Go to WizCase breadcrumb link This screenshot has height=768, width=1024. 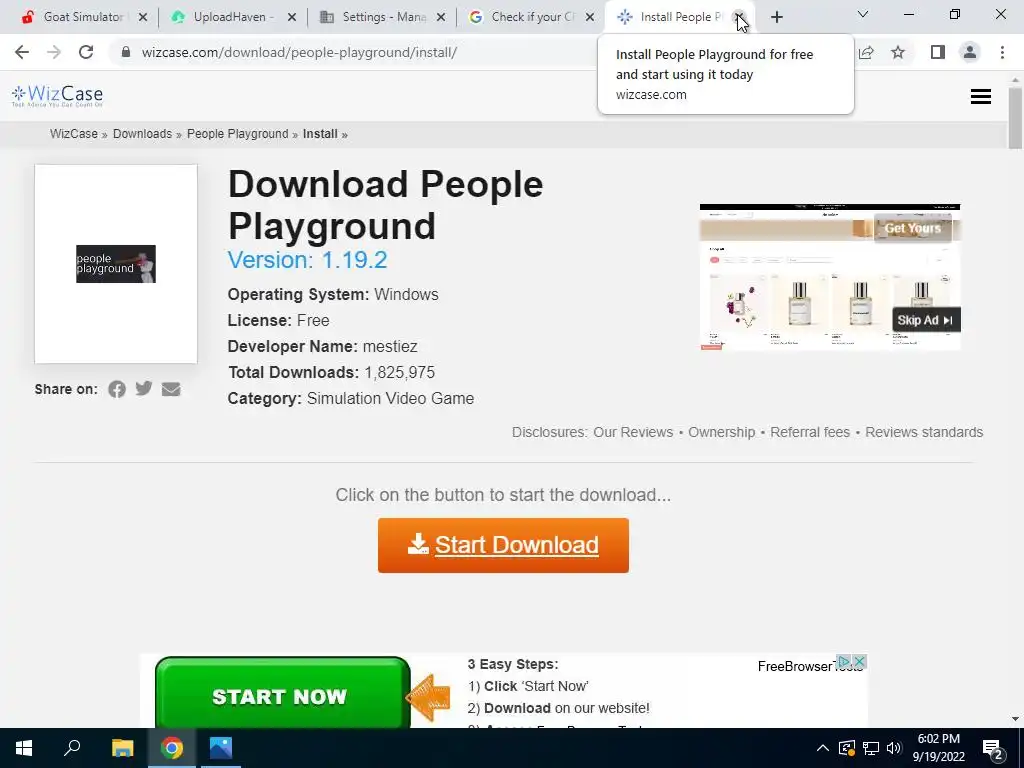[x=74, y=134]
